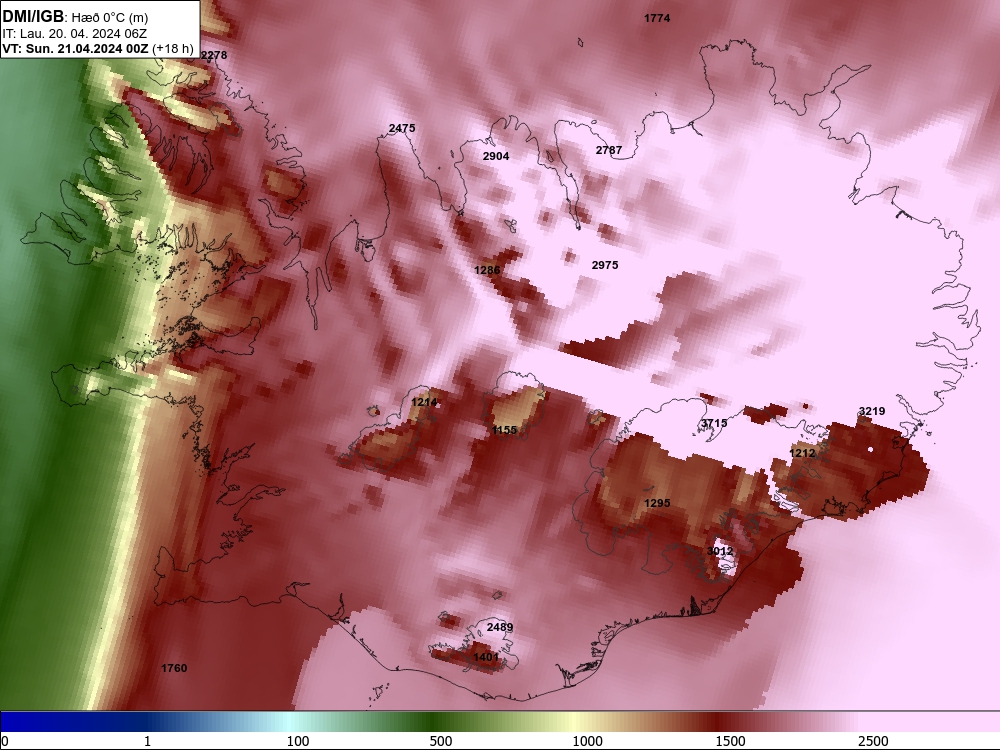Click the 2787 height value
The width and height of the screenshot is (1000, 750).
[608, 151]
